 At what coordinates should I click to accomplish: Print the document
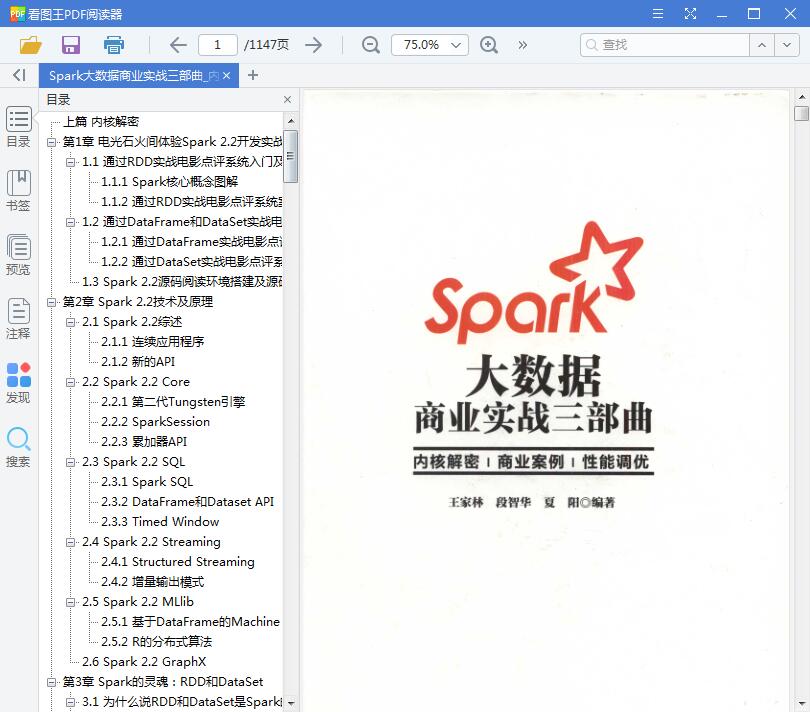tap(114, 45)
